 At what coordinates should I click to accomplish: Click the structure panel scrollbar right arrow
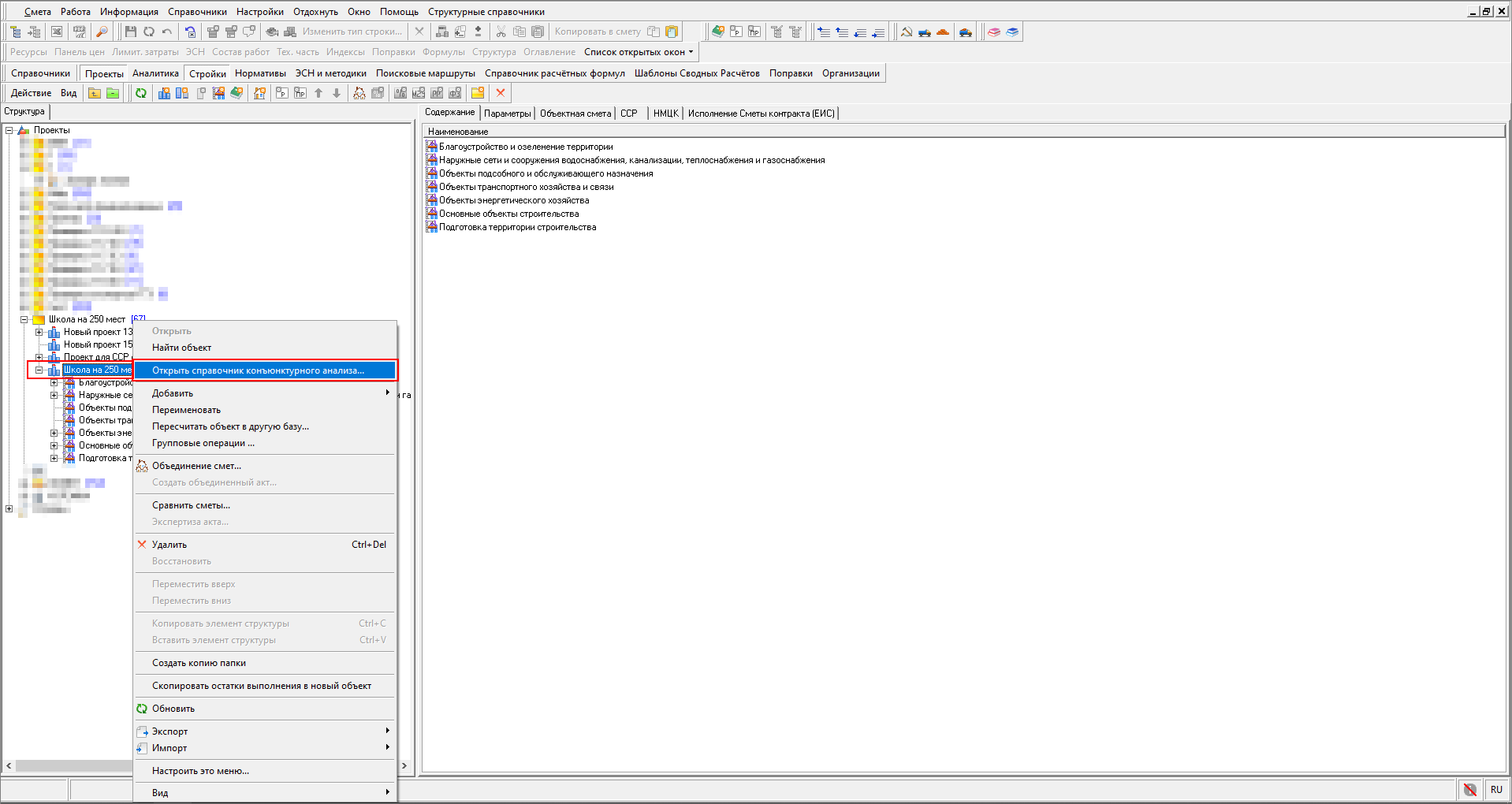coord(404,765)
